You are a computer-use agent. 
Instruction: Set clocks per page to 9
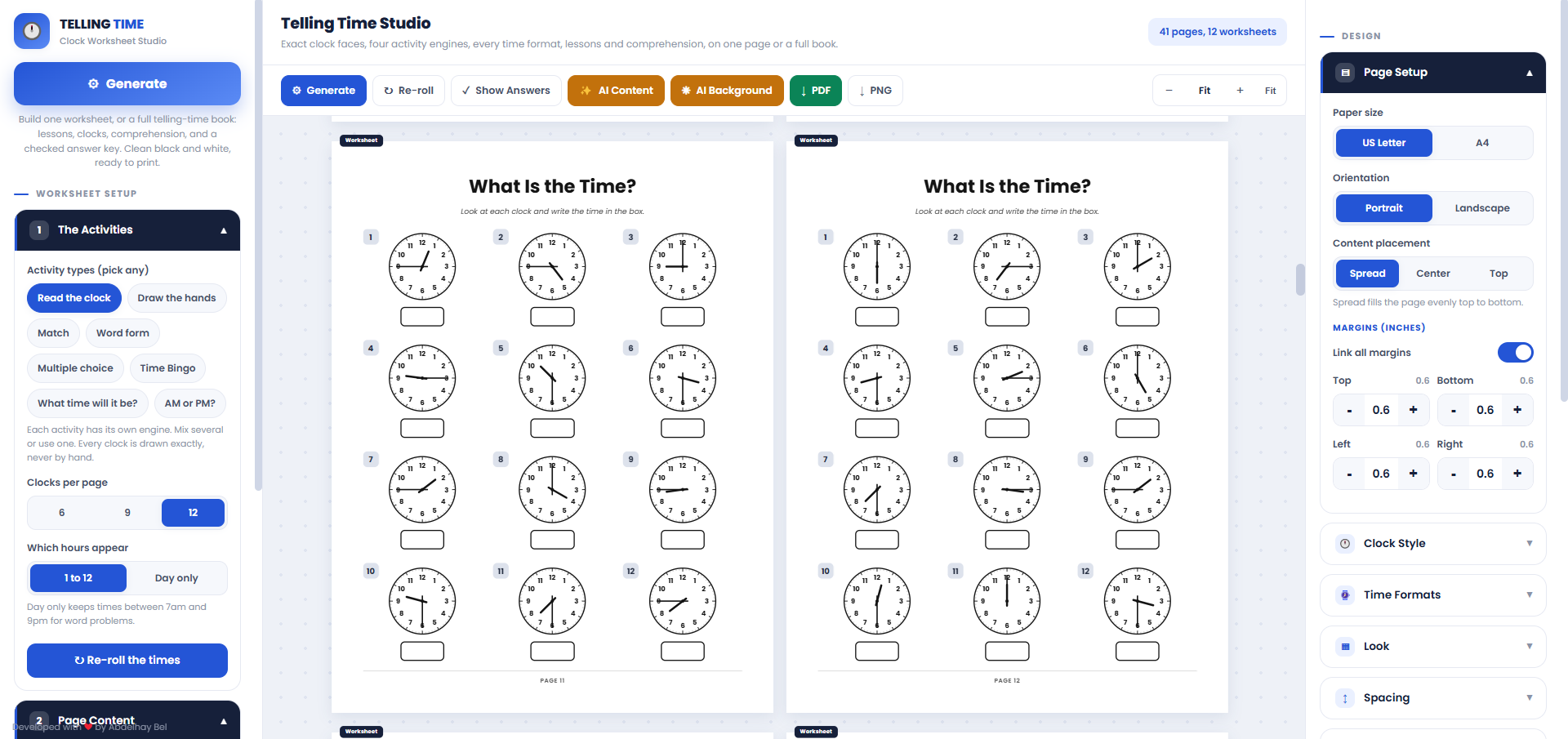pyautogui.click(x=127, y=513)
